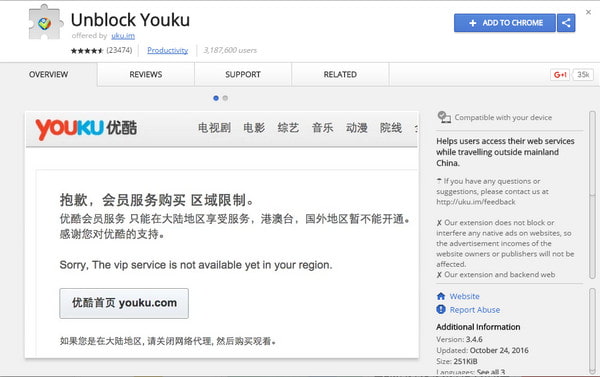Click the compatible device checkmark icon
This screenshot has width=600, height=377.
(x=444, y=117)
